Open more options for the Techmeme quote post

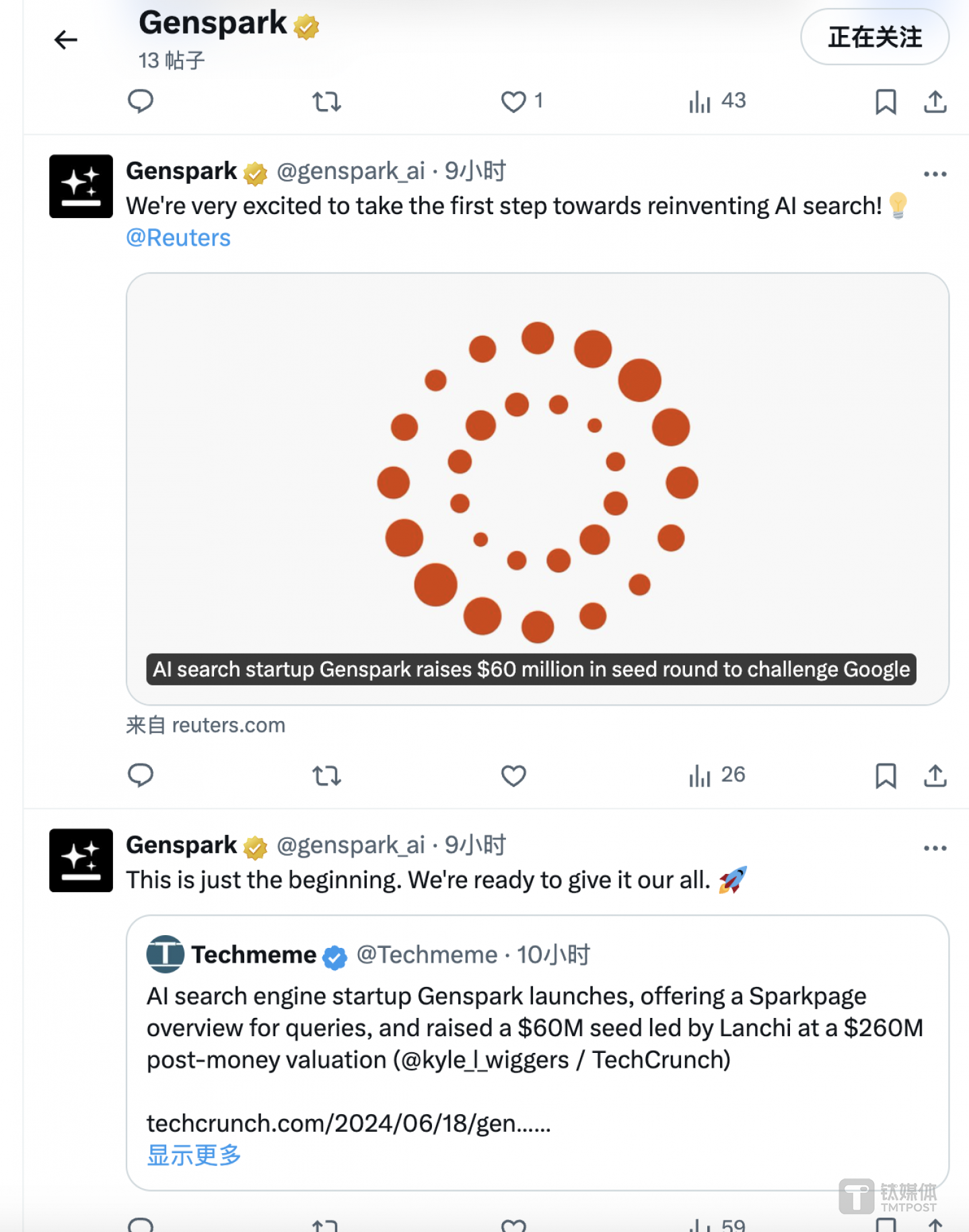pos(935,848)
